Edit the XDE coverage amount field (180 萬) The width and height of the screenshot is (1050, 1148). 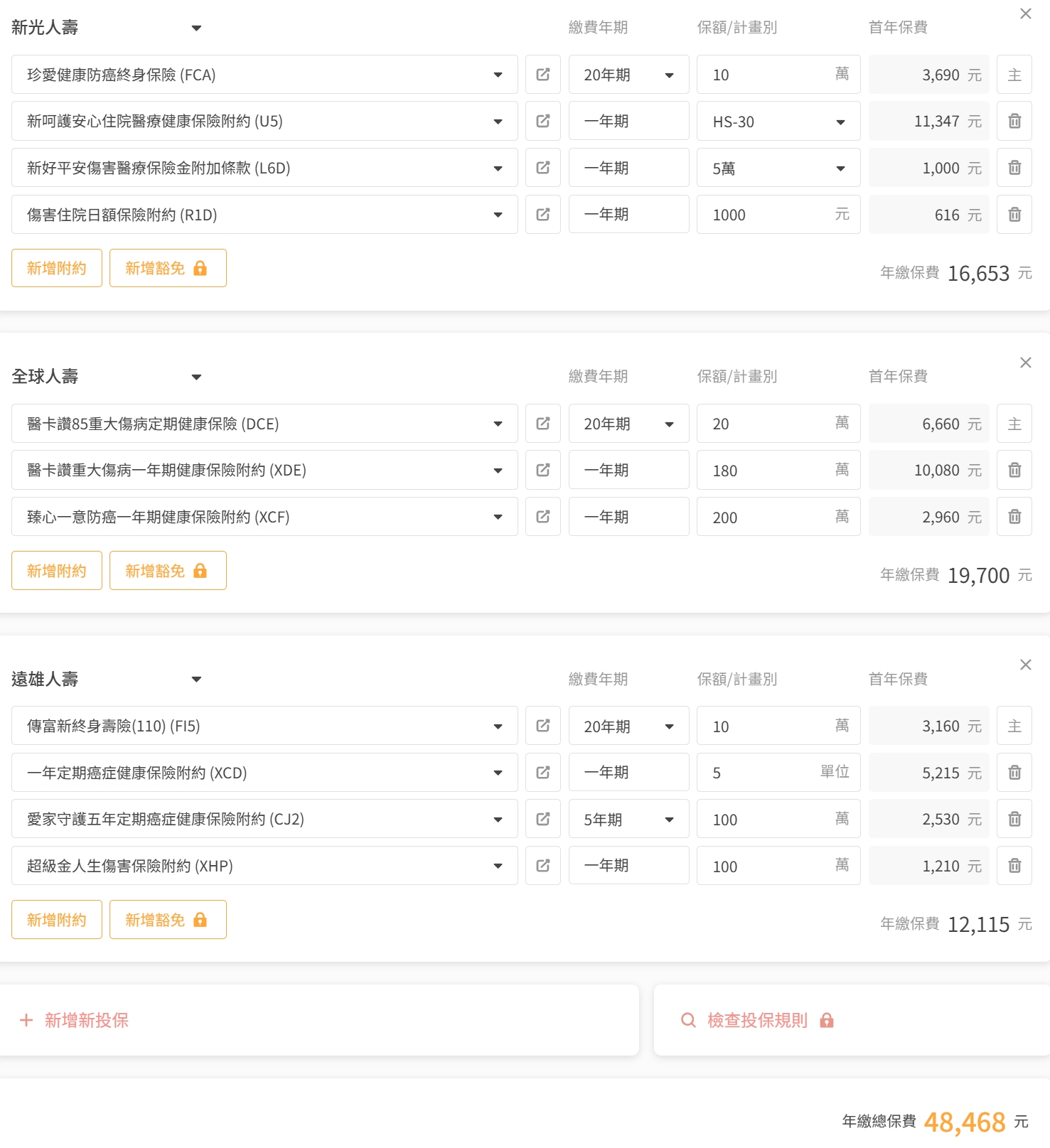tap(778, 470)
